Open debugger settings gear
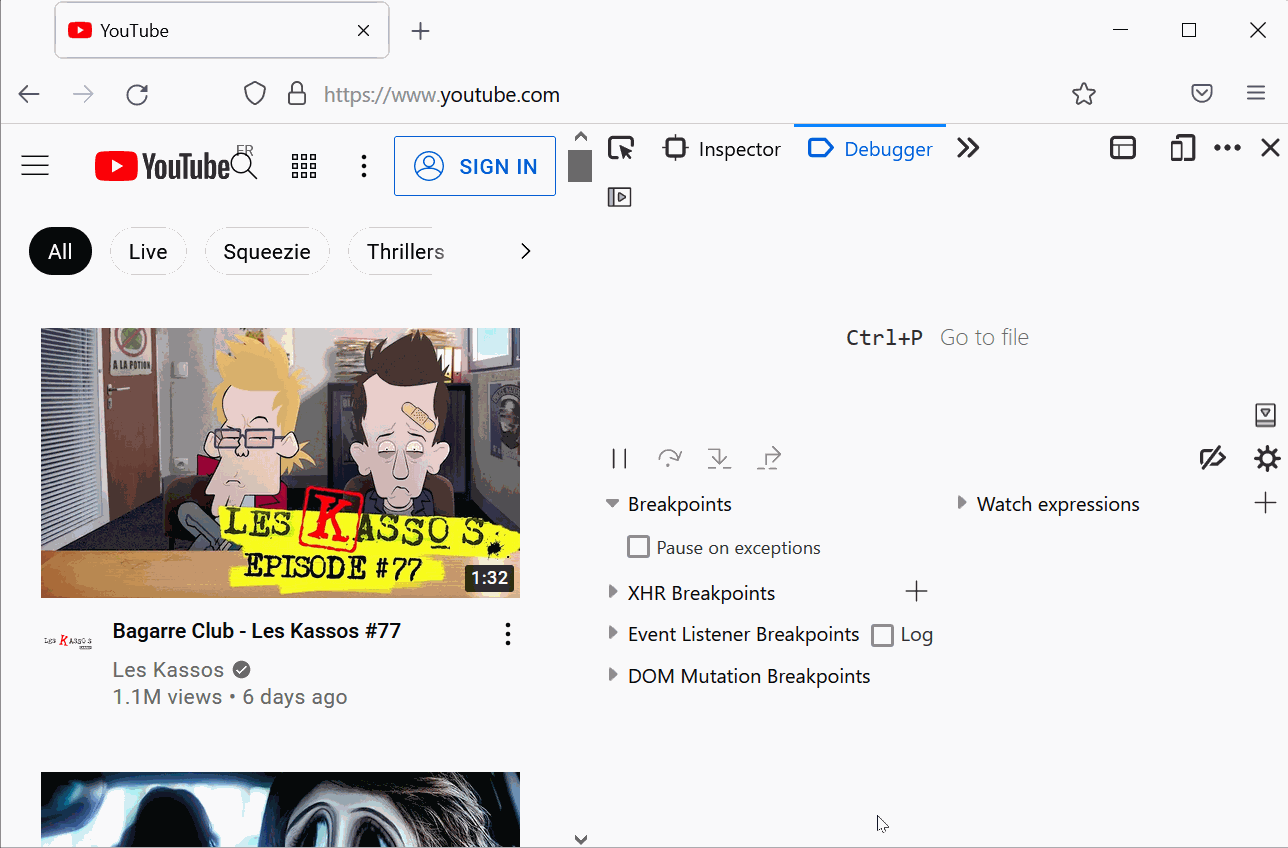 point(1267,459)
